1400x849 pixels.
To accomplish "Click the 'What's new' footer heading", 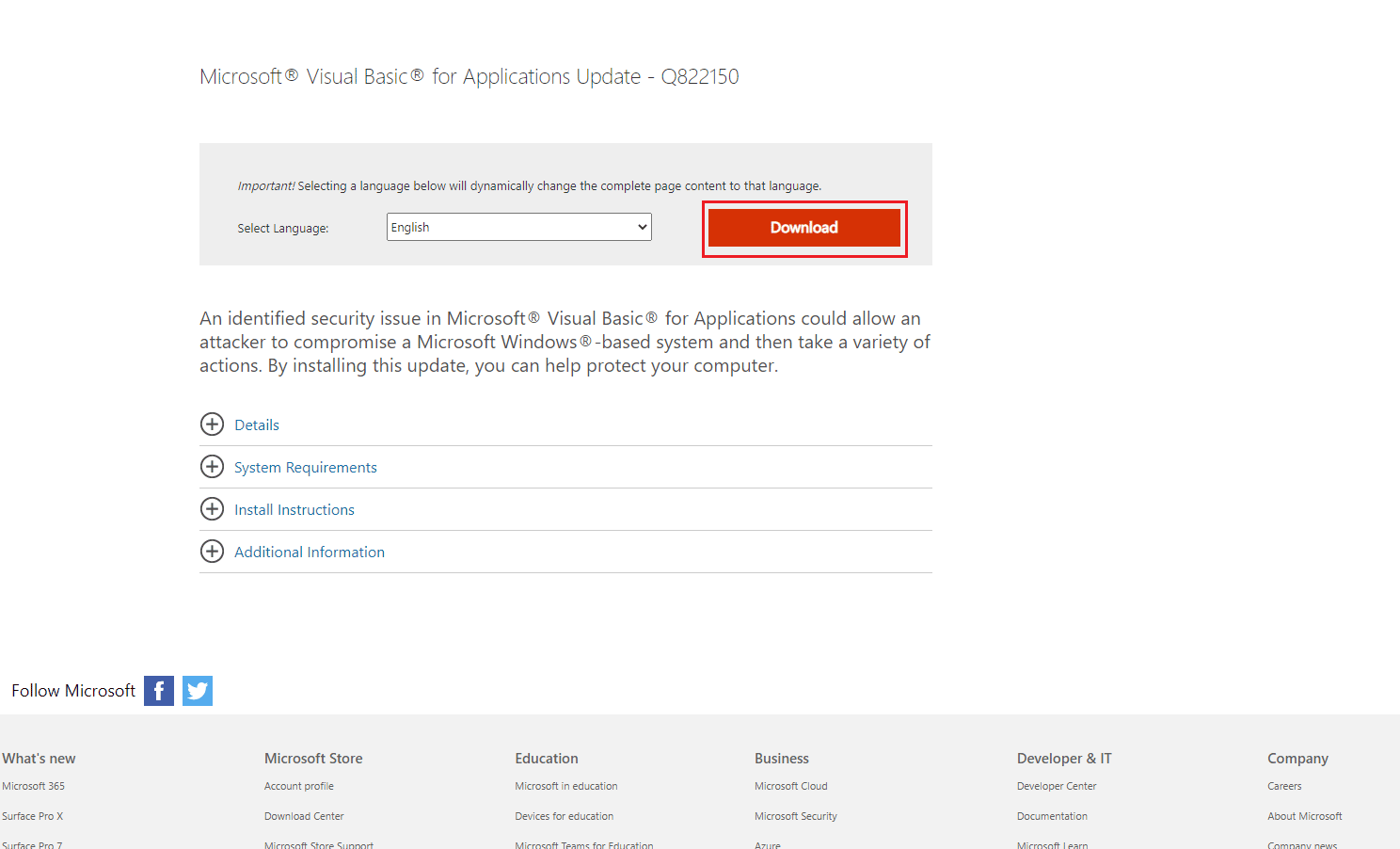I will 39,759.
